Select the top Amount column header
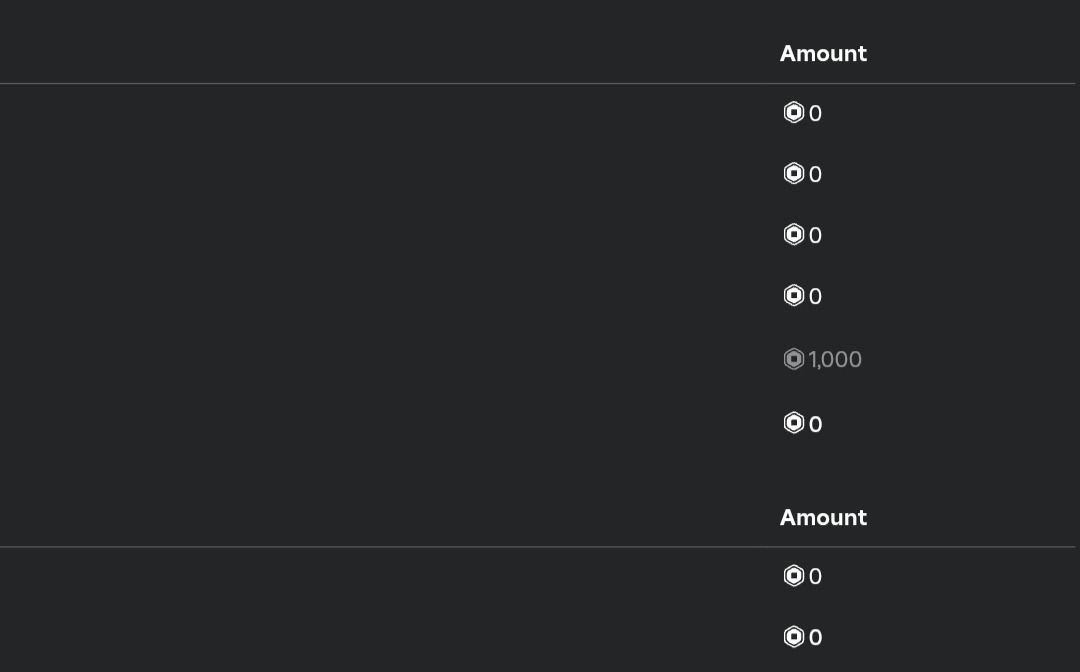 coord(823,54)
